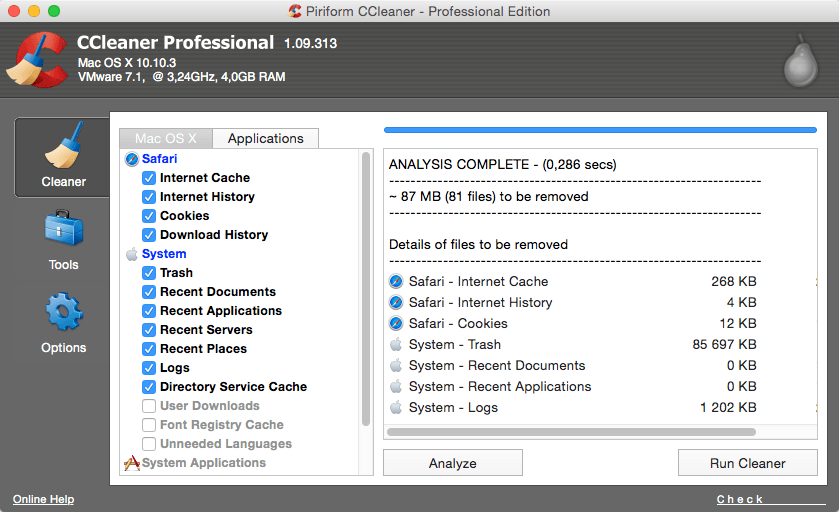Click the analysis progress bar
The height and width of the screenshot is (512, 839).
point(600,129)
